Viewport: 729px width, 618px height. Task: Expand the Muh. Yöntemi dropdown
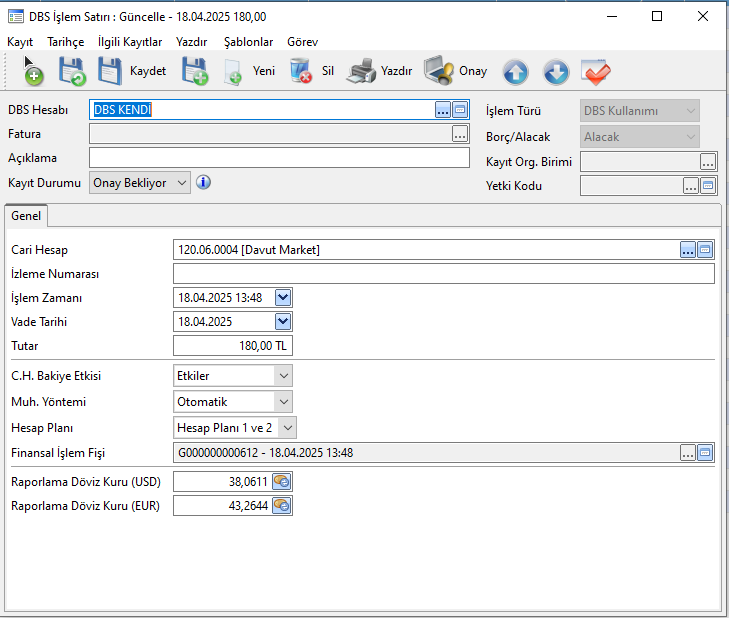pos(283,402)
